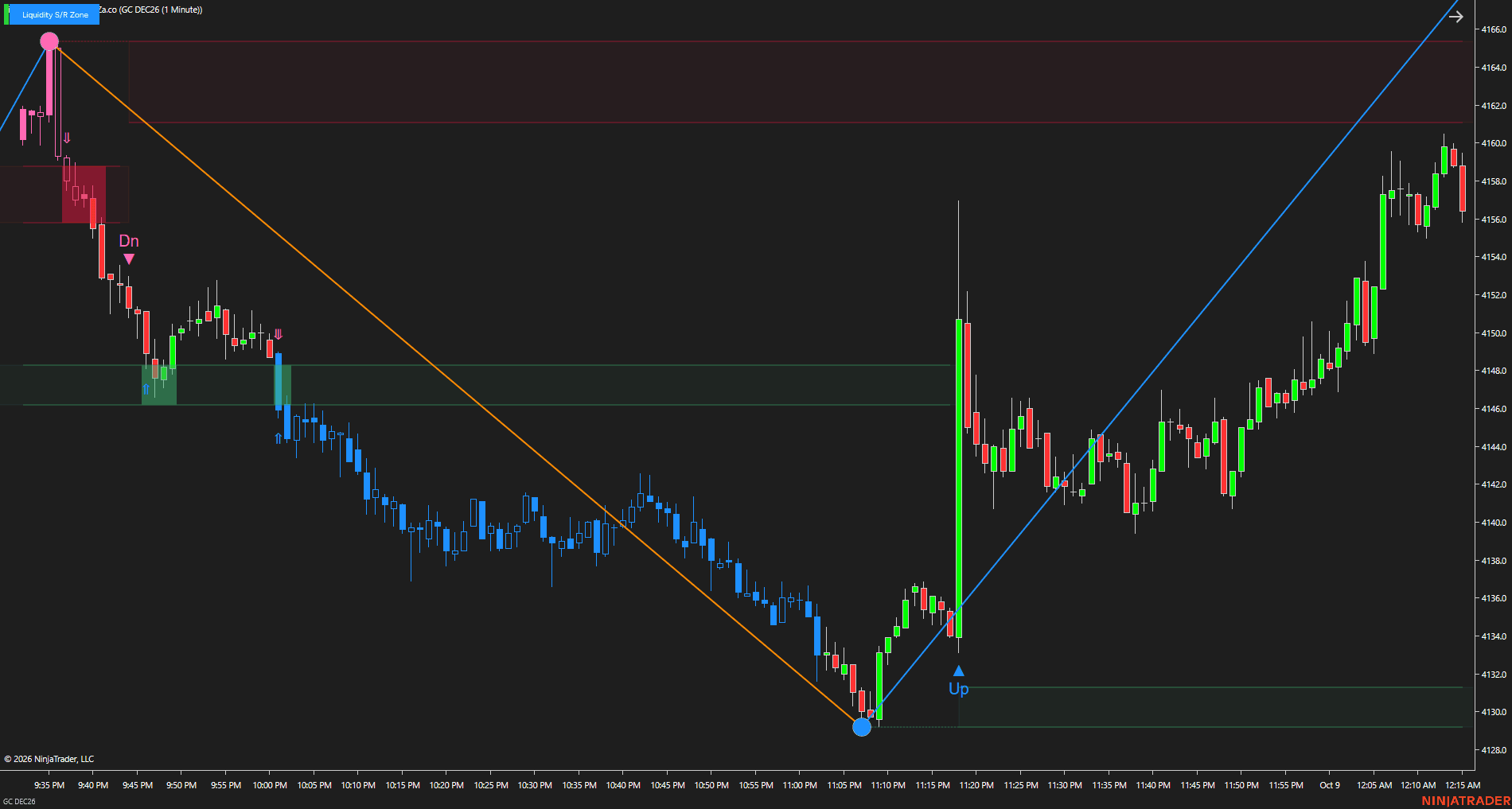Click the Up label text
The height and width of the screenshot is (809, 1512).
959,689
